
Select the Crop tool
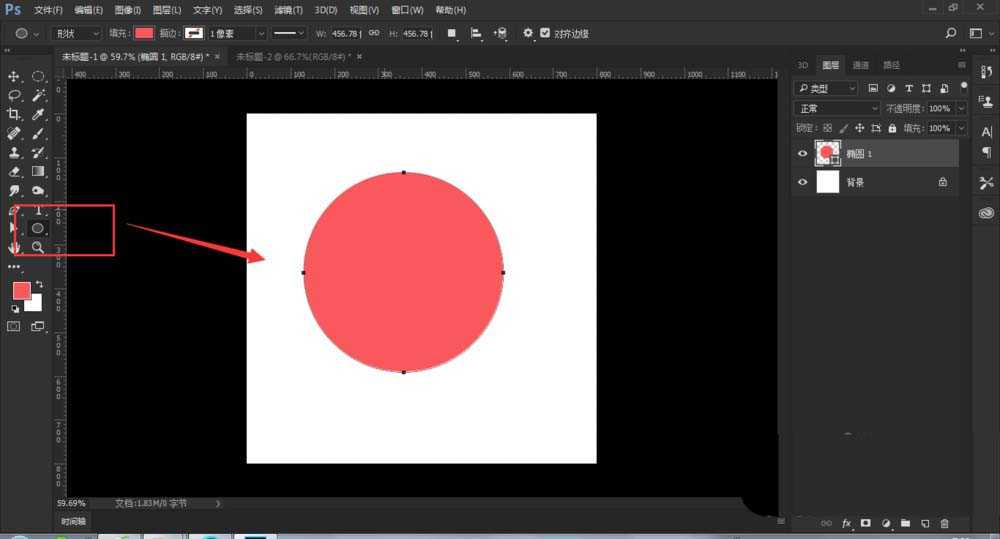click(14, 115)
